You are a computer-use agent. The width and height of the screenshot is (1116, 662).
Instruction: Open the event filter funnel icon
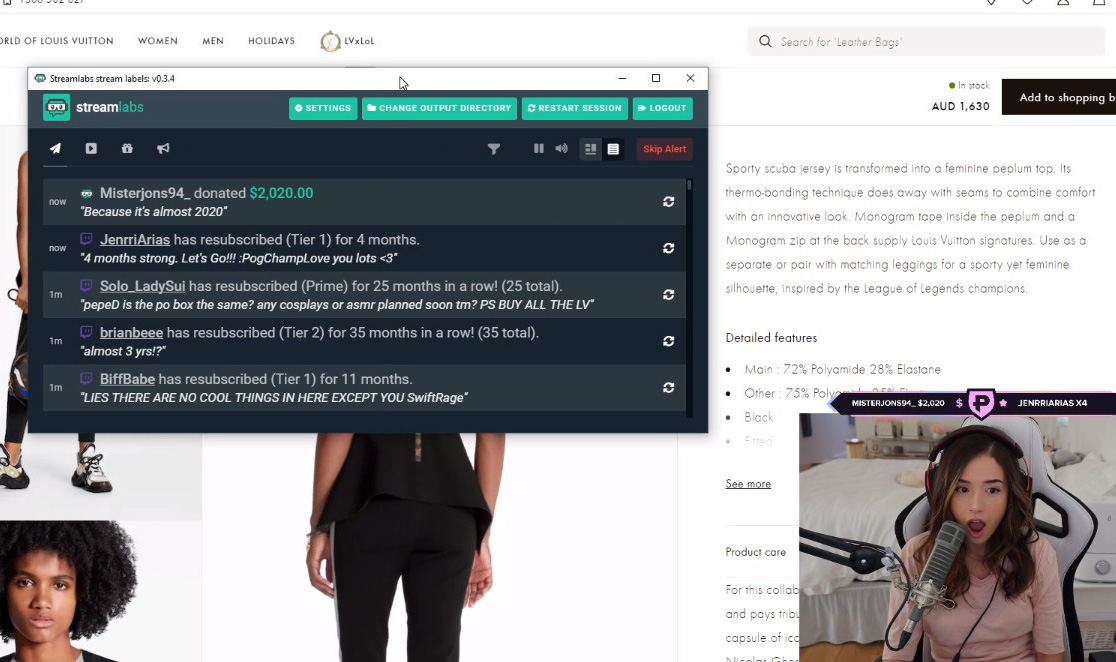point(493,149)
